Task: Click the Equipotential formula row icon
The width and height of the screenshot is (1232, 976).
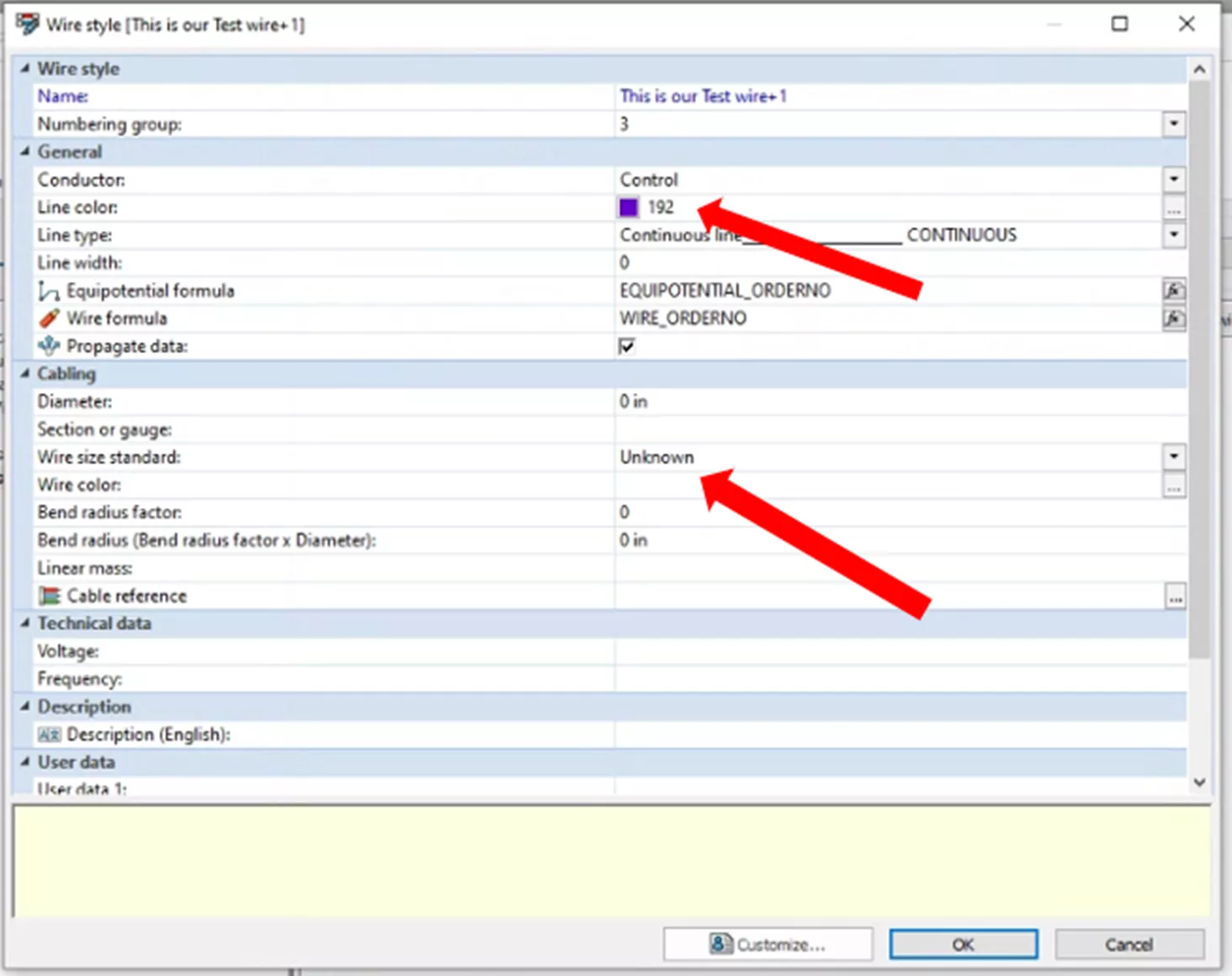Action: pos(49,291)
